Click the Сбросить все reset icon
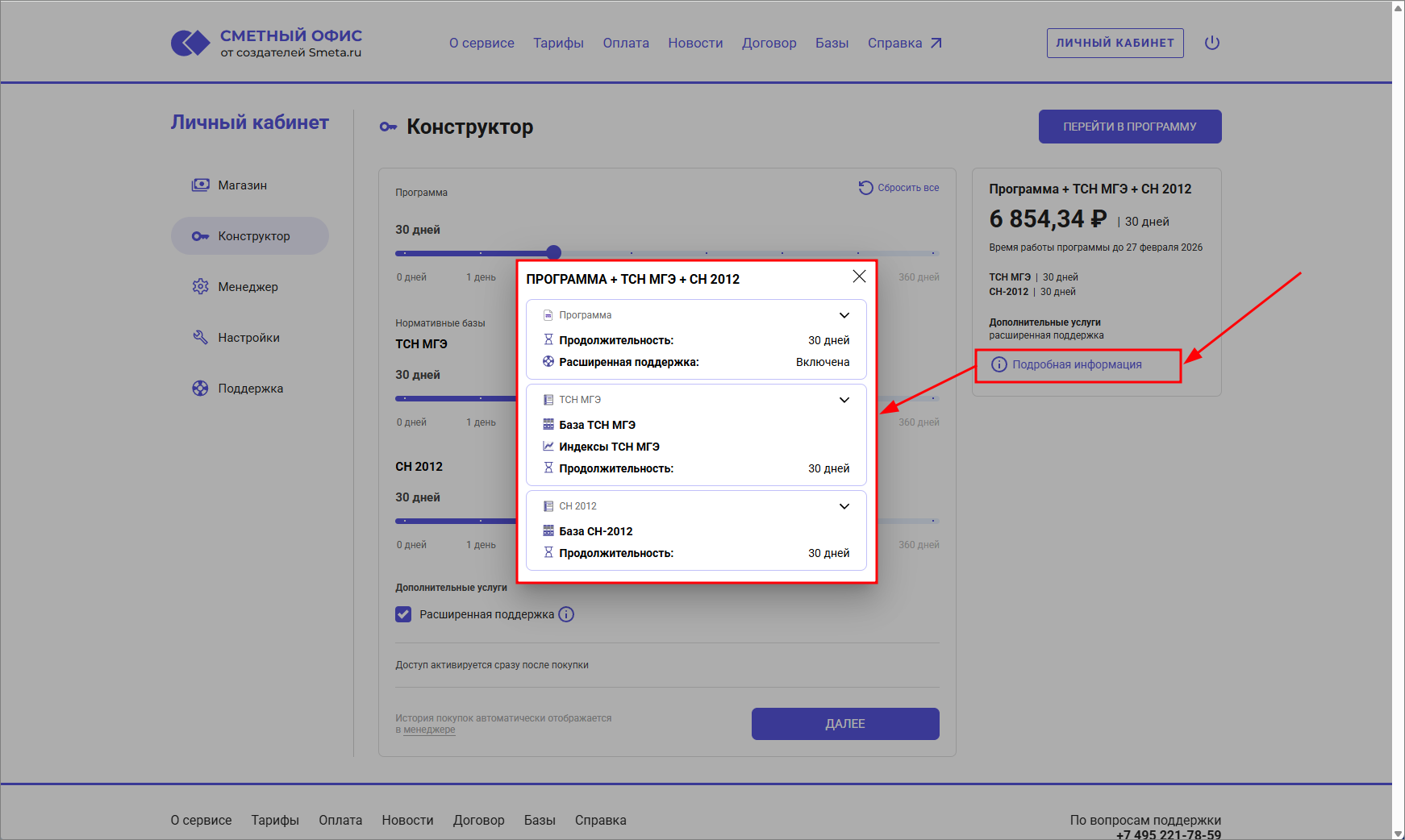 [865, 188]
